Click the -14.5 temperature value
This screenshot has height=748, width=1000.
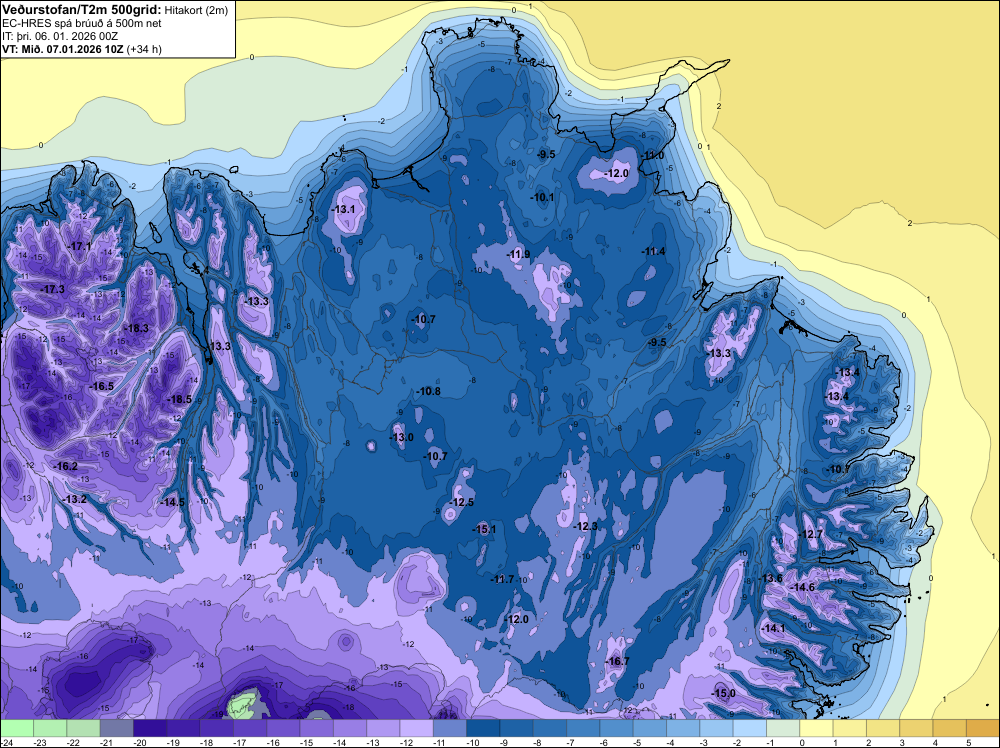tap(173, 502)
